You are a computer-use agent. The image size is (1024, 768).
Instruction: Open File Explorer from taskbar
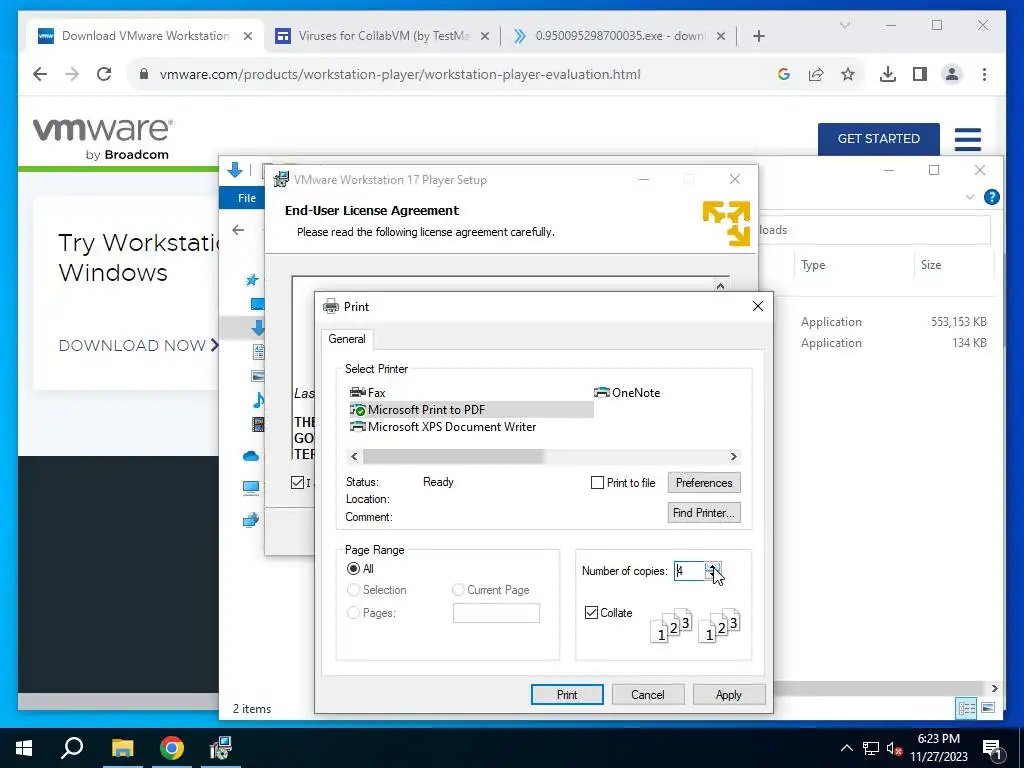(x=122, y=748)
